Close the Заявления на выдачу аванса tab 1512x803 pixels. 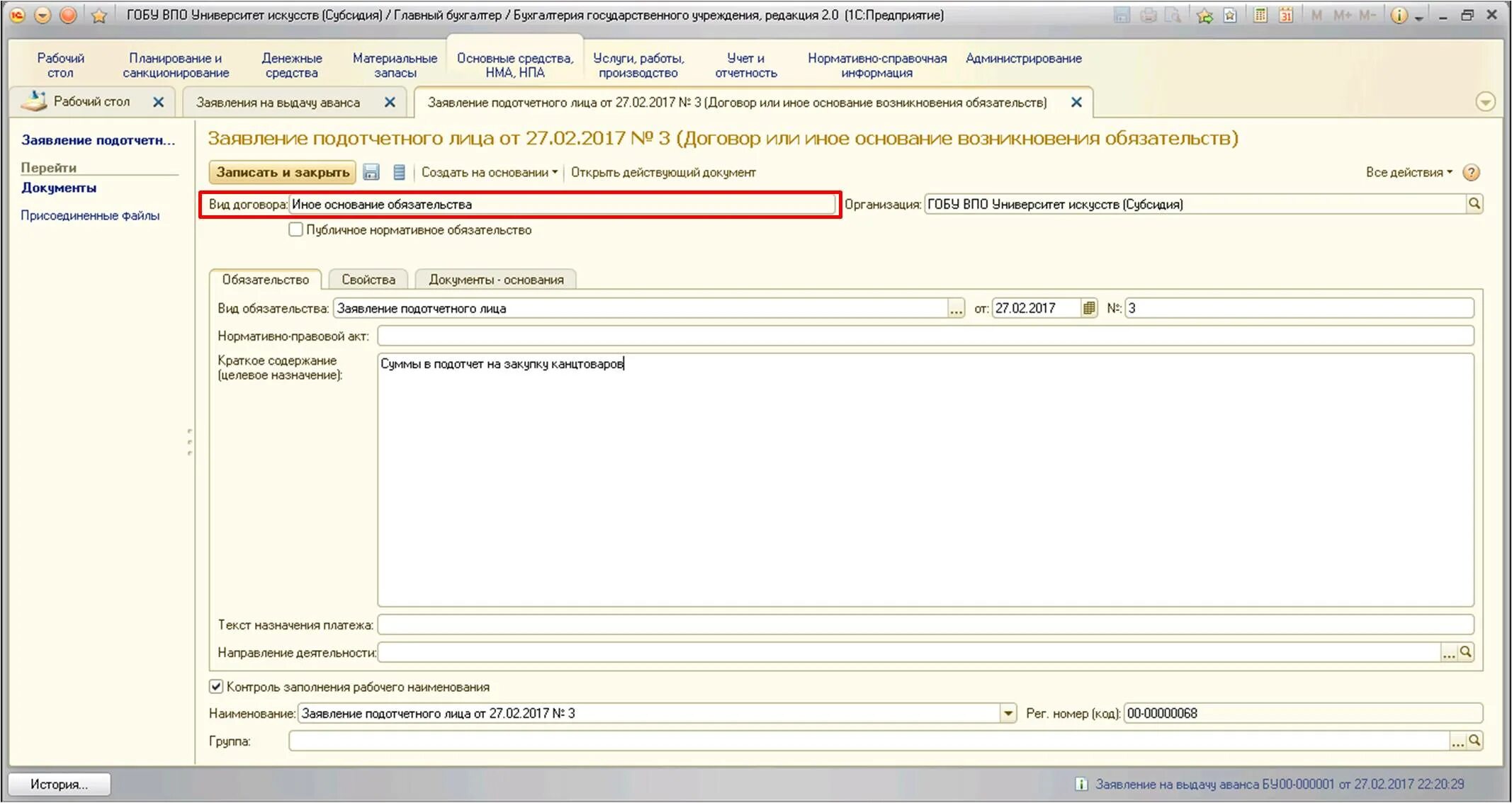390,103
